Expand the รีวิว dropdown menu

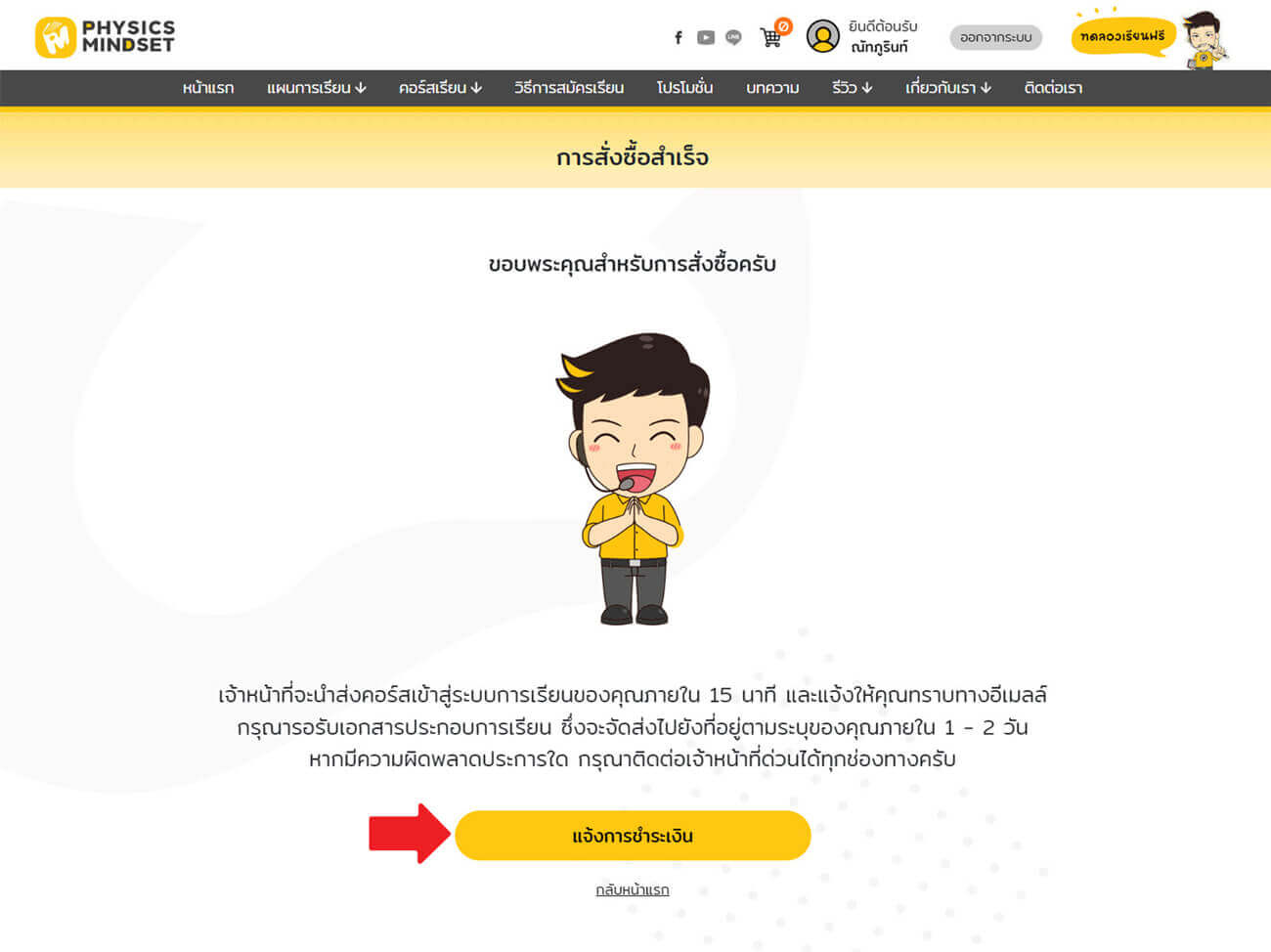(x=853, y=88)
